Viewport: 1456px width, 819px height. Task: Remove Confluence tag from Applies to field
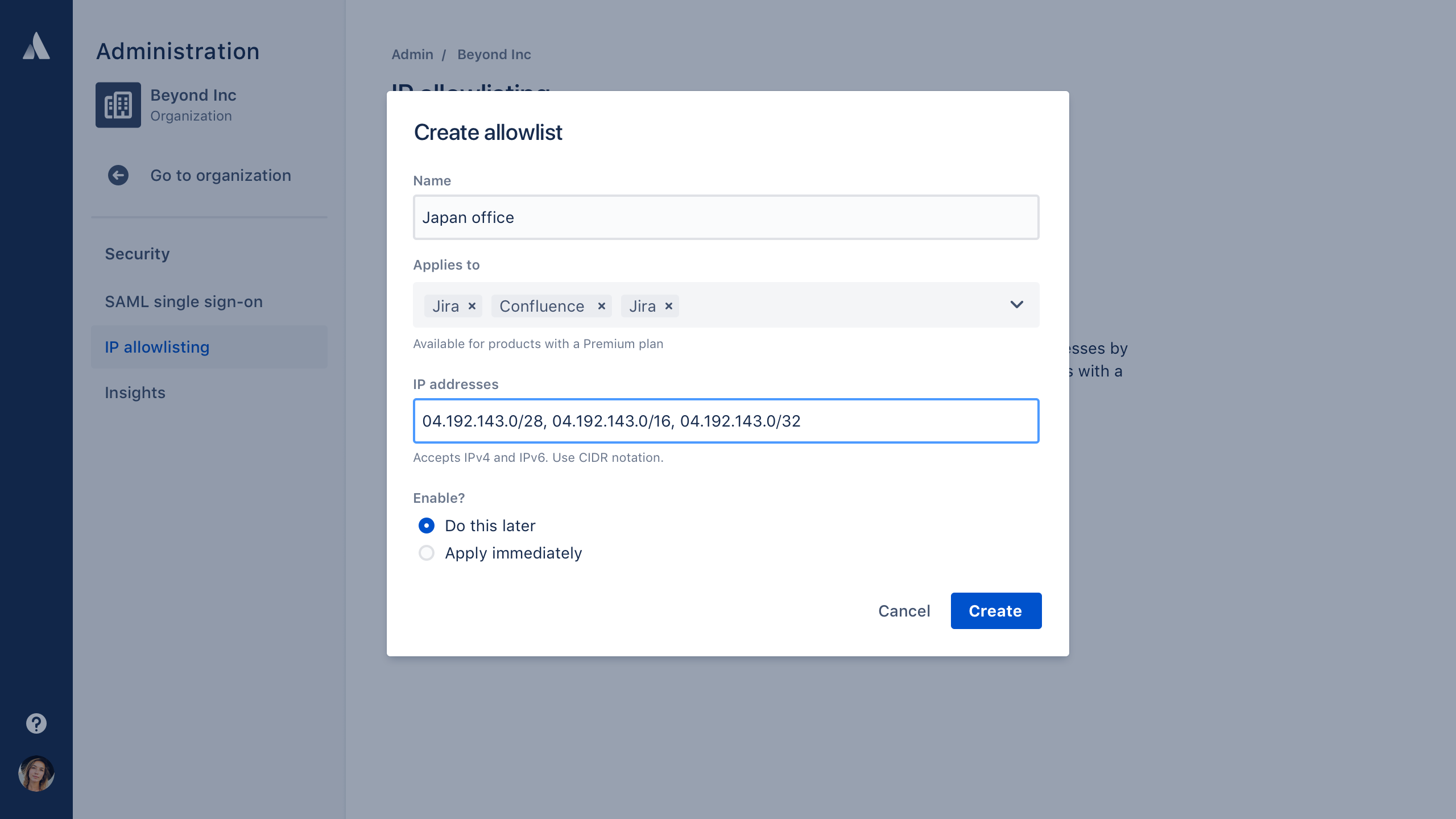click(x=601, y=306)
